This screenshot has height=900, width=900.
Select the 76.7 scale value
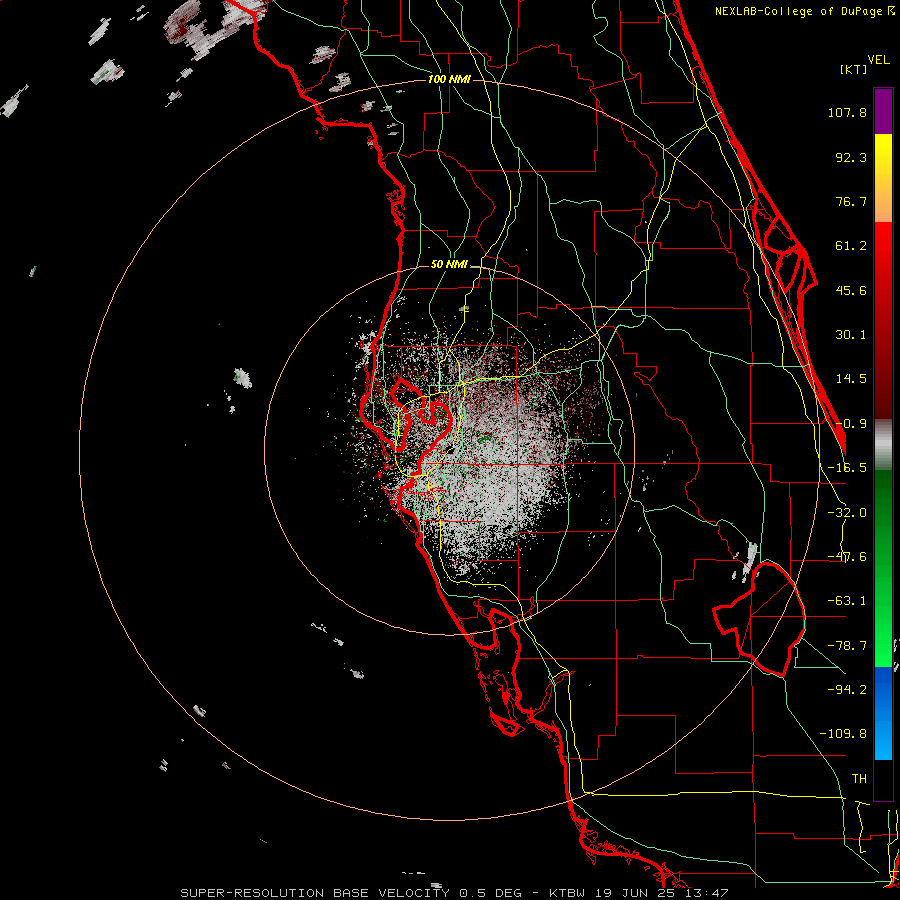(851, 201)
